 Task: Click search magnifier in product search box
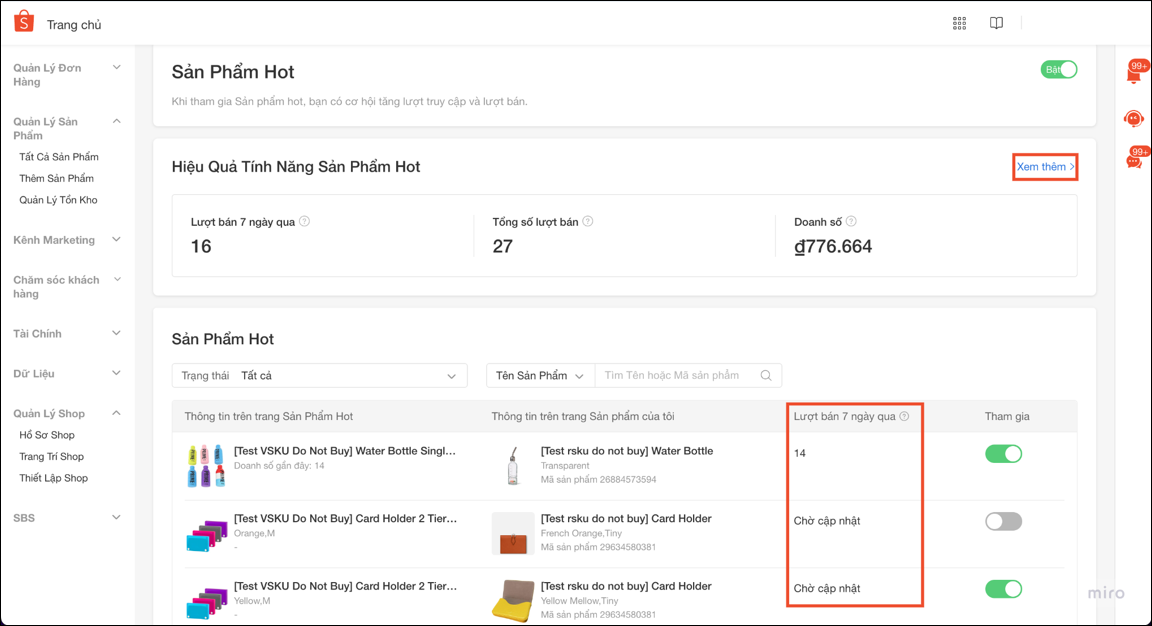coord(766,376)
